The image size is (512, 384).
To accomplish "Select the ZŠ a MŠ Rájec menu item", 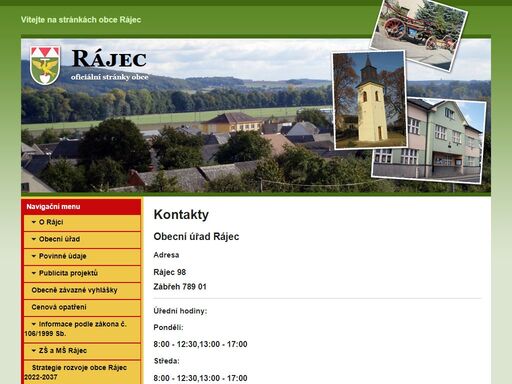I will tap(82, 351).
